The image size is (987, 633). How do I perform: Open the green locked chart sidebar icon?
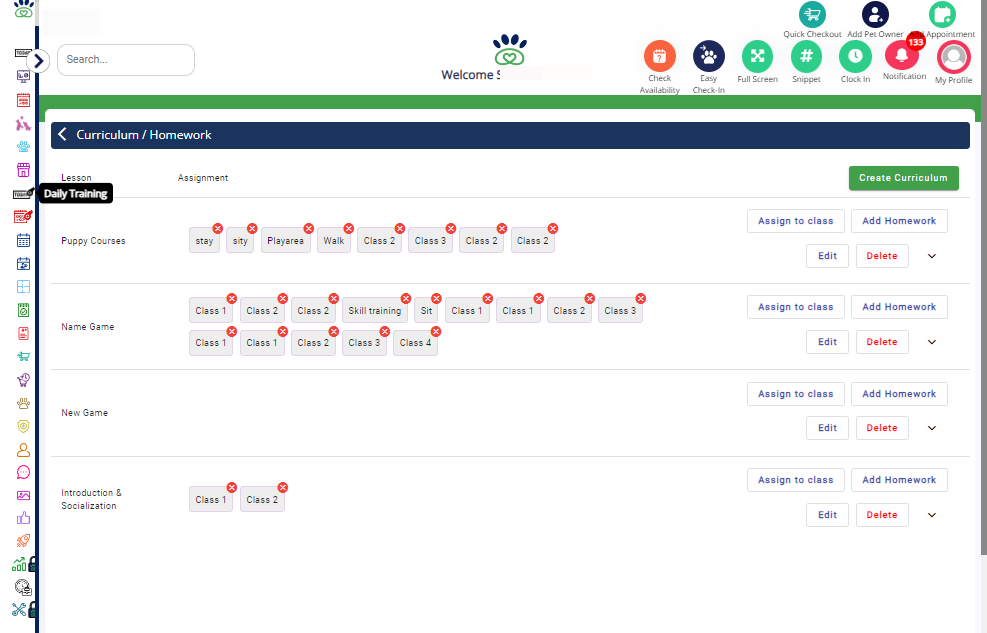click(x=23, y=564)
